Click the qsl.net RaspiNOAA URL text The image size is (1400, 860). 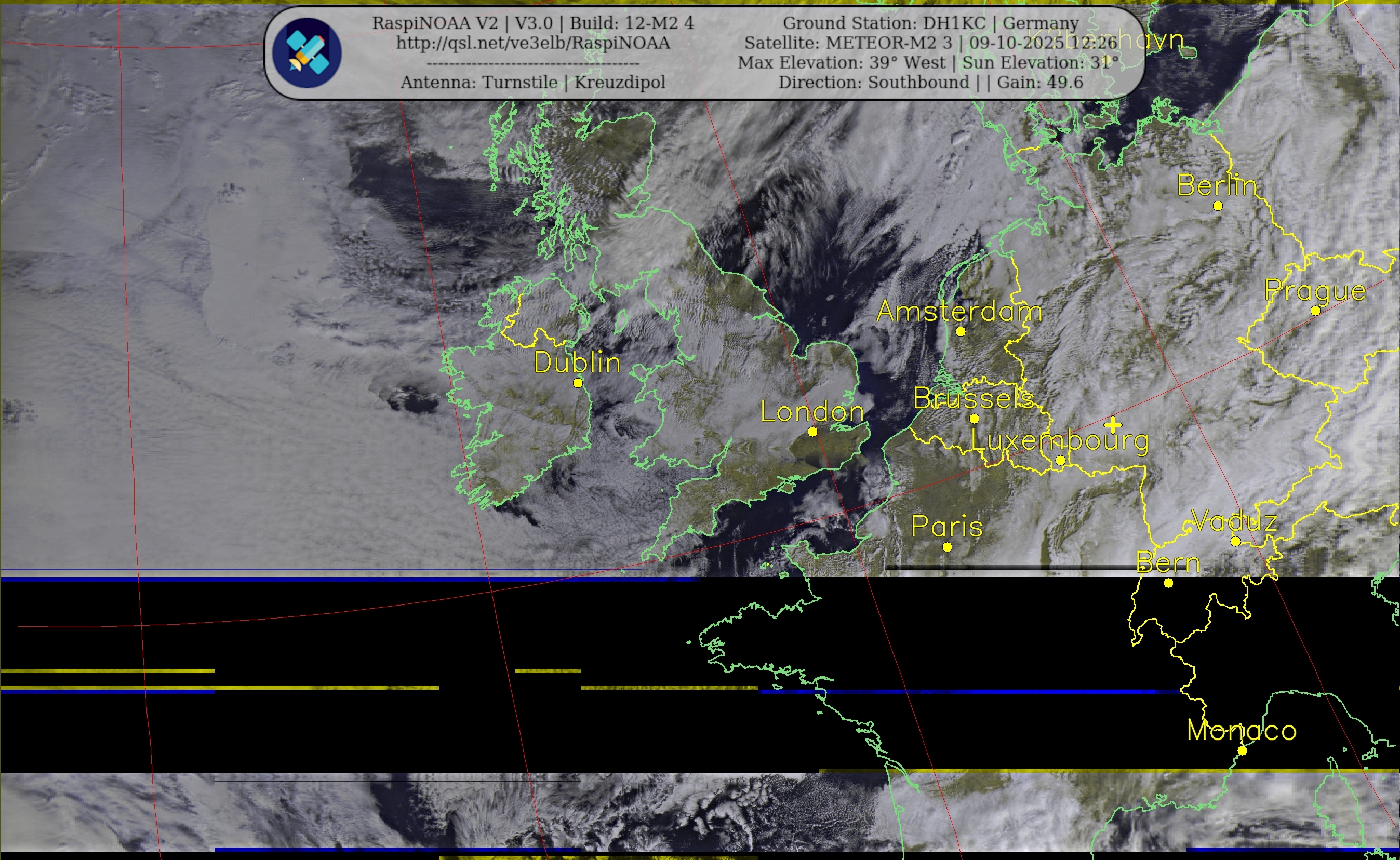[x=532, y=43]
